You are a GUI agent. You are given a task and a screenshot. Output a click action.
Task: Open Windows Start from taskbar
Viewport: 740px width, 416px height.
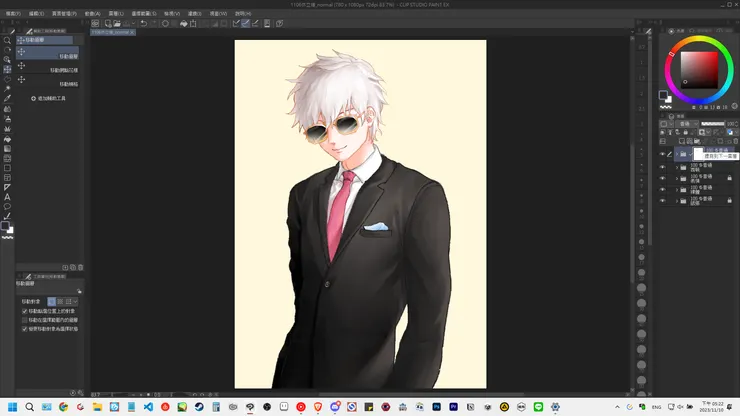click(x=12, y=407)
